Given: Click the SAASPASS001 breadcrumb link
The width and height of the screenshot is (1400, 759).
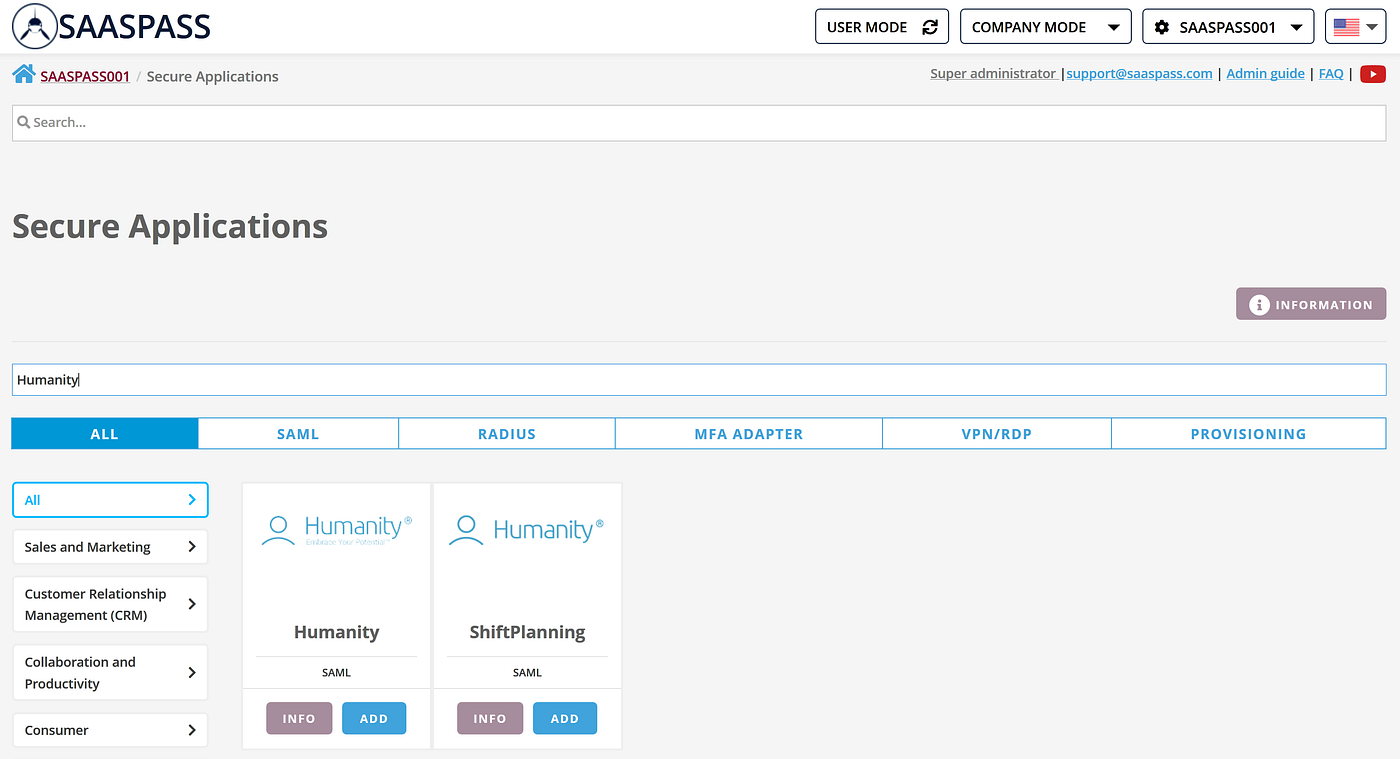Looking at the screenshot, I should coord(85,76).
